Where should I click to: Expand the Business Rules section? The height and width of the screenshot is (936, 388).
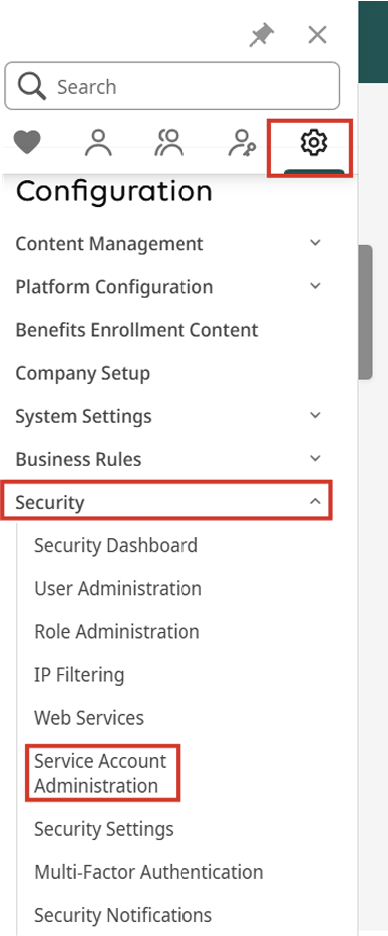(168, 458)
